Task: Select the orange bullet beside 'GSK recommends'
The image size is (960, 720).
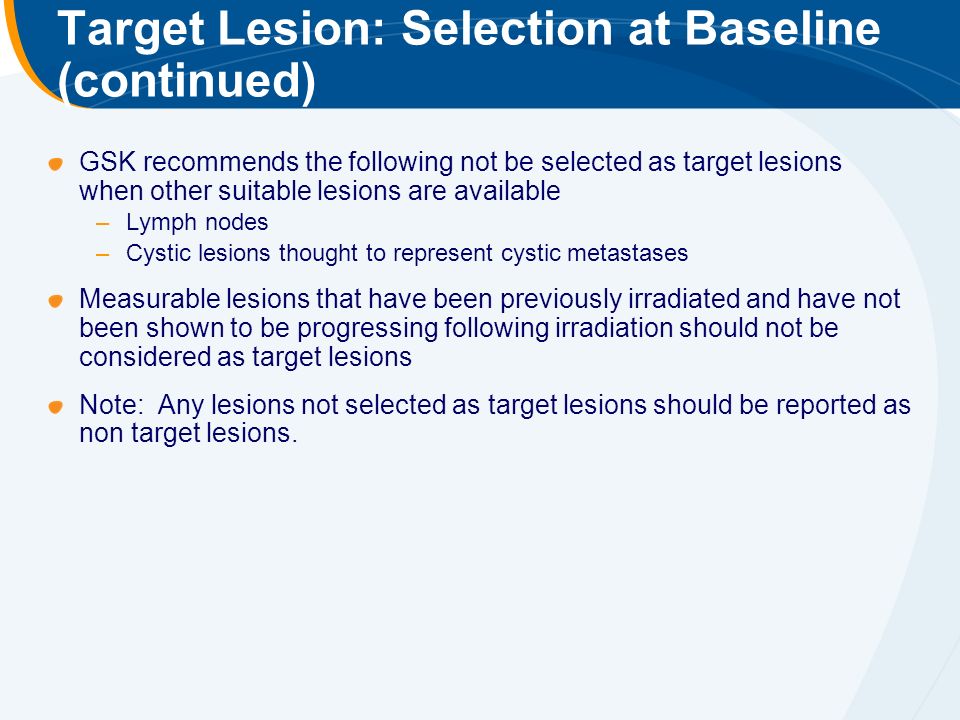Action: click(x=56, y=164)
